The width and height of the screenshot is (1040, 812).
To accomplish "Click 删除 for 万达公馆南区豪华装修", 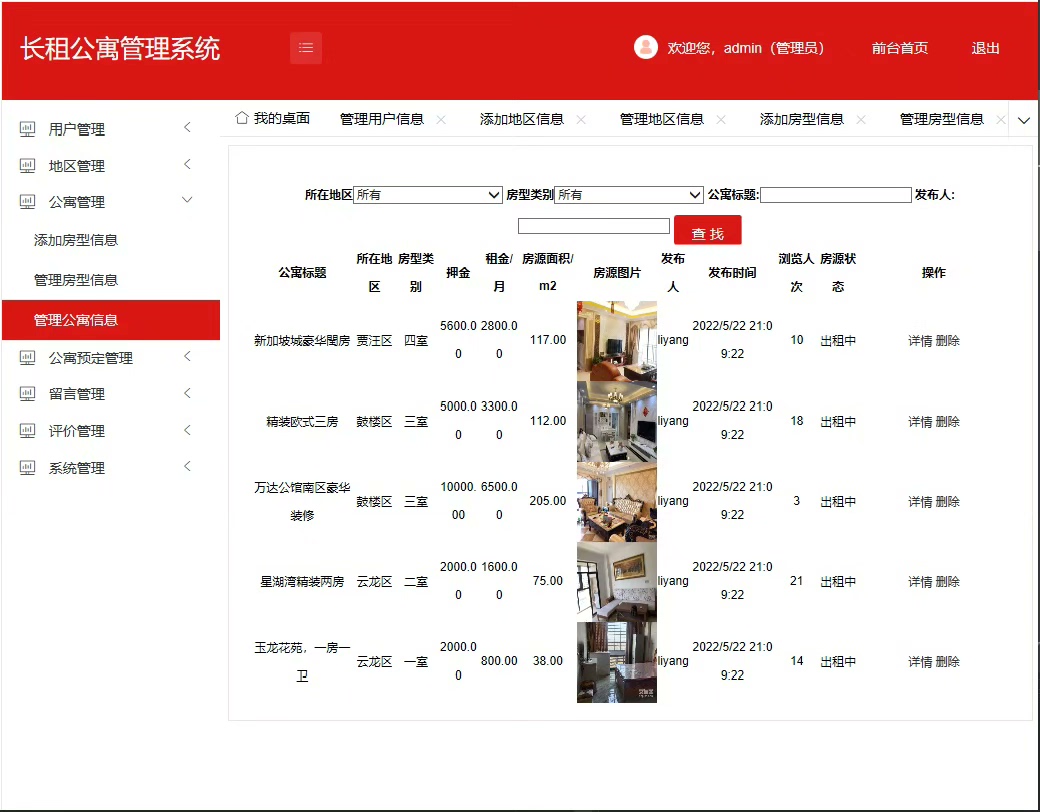I will click(948, 502).
